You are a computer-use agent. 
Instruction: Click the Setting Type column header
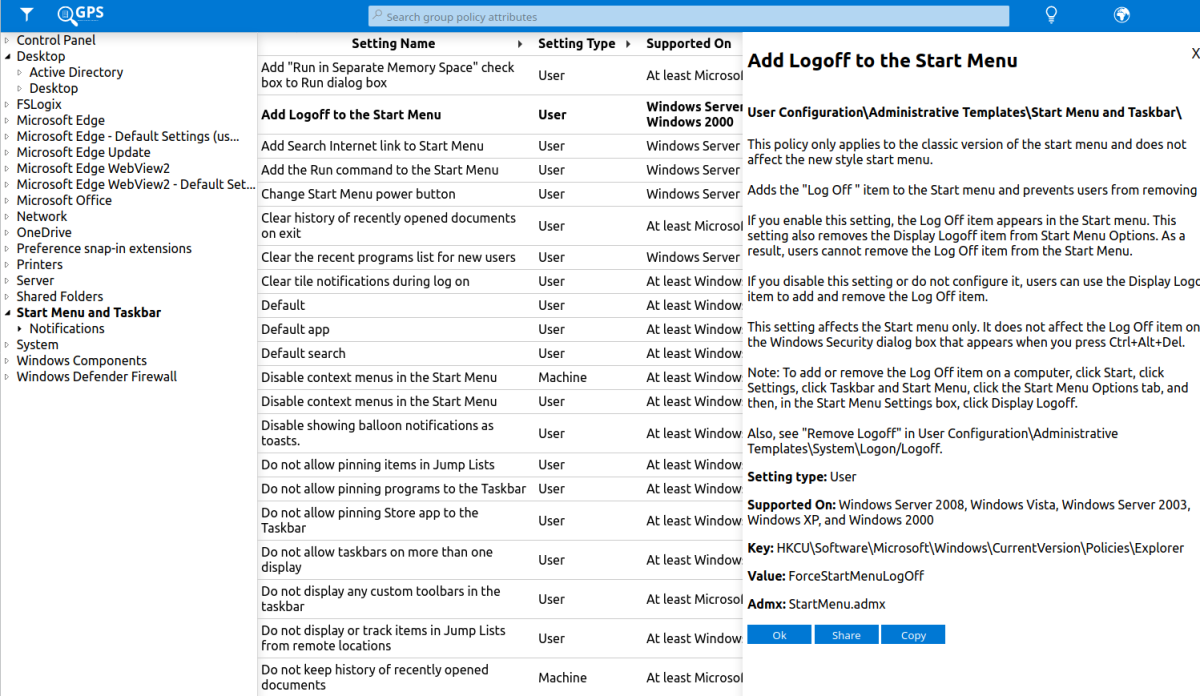[576, 44]
